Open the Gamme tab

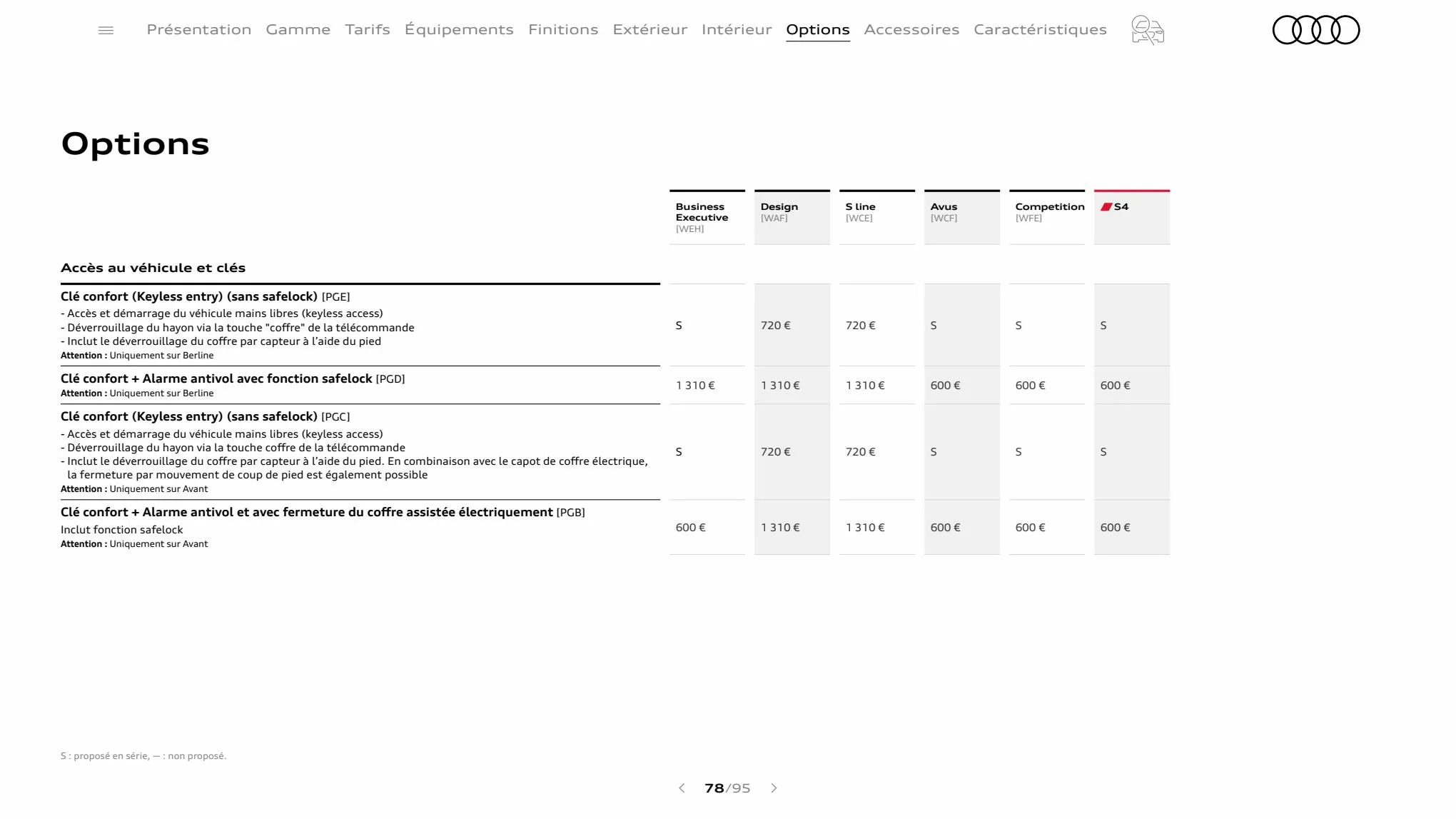298,29
